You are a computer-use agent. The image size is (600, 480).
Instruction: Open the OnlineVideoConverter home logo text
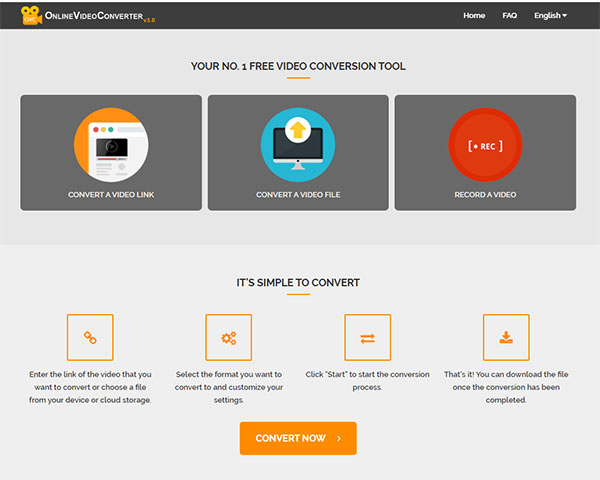point(94,16)
